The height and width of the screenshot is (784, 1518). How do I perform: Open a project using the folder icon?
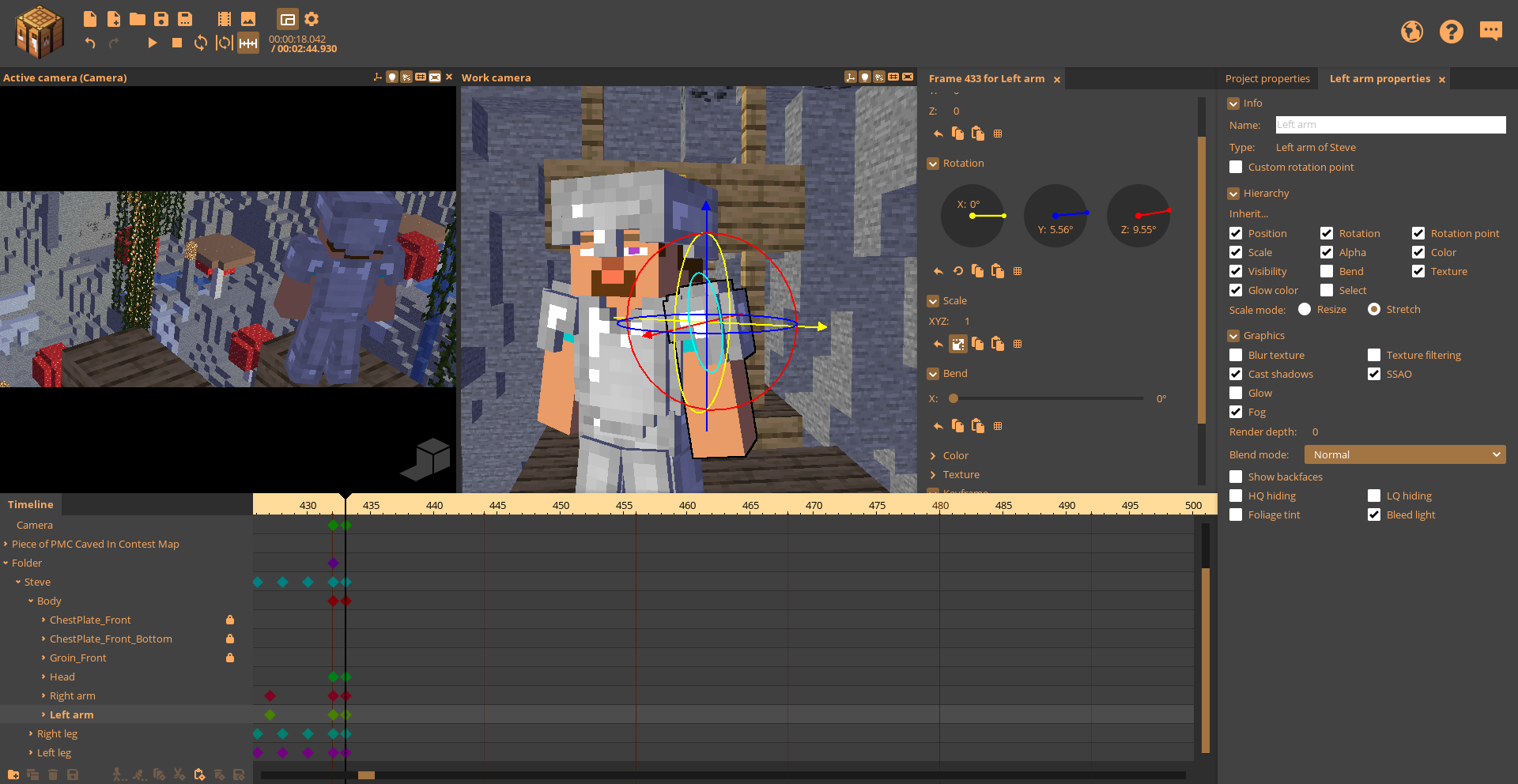pos(137,18)
